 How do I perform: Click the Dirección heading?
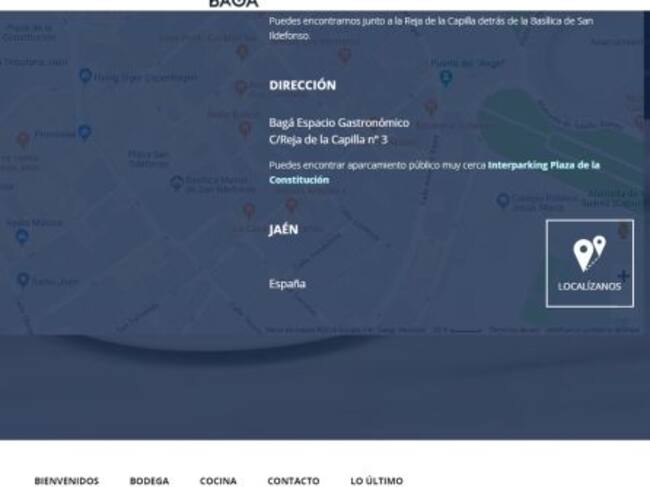tap(302, 86)
